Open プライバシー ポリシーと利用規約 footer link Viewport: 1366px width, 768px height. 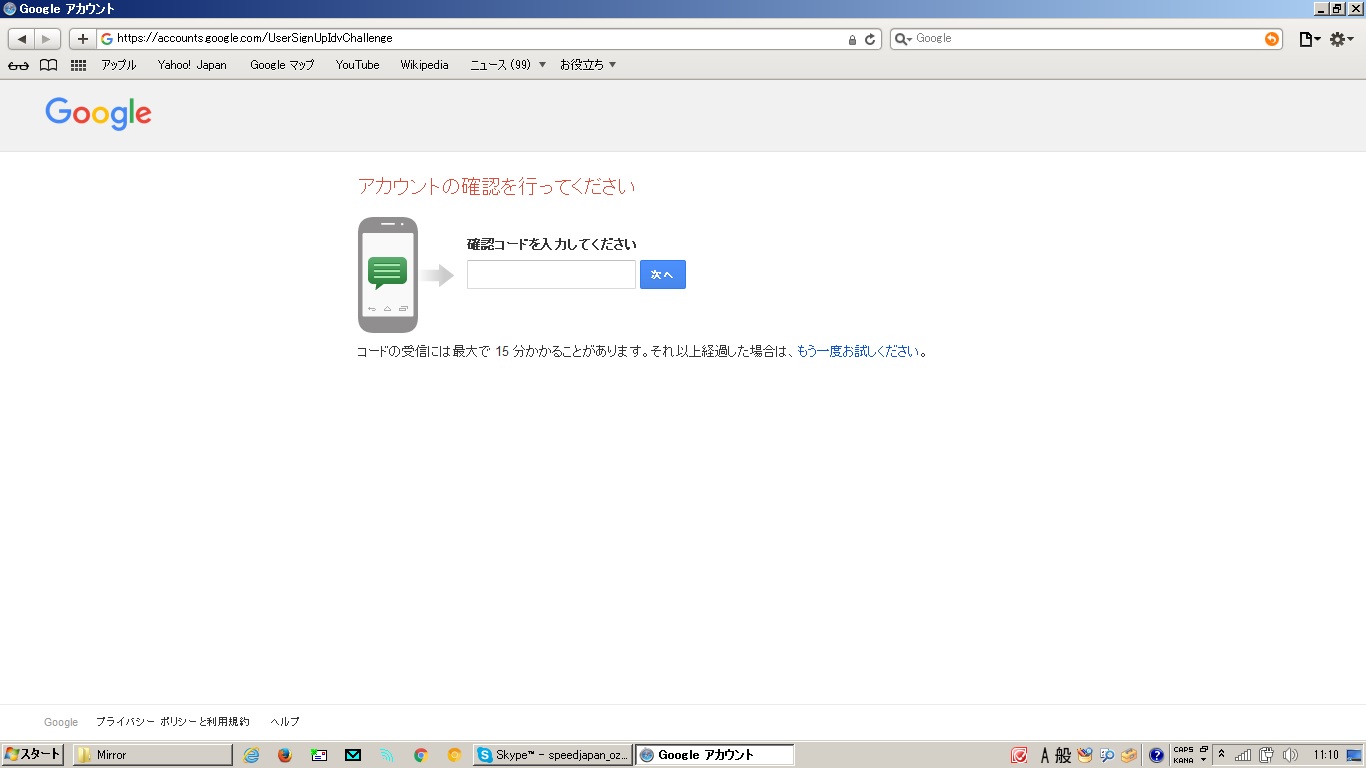pos(173,722)
